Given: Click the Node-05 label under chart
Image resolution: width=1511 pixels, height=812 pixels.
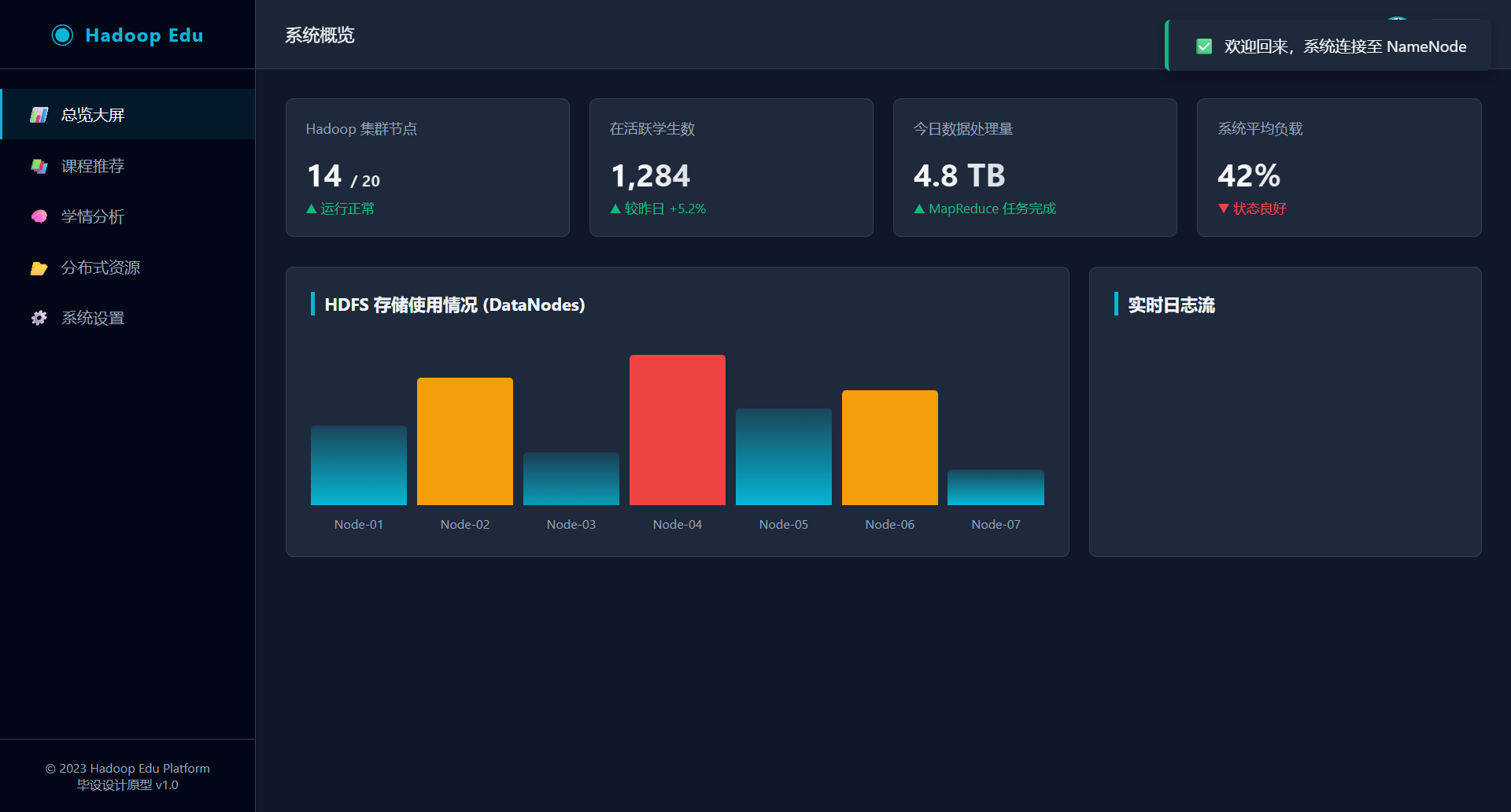Looking at the screenshot, I should click(x=783, y=525).
